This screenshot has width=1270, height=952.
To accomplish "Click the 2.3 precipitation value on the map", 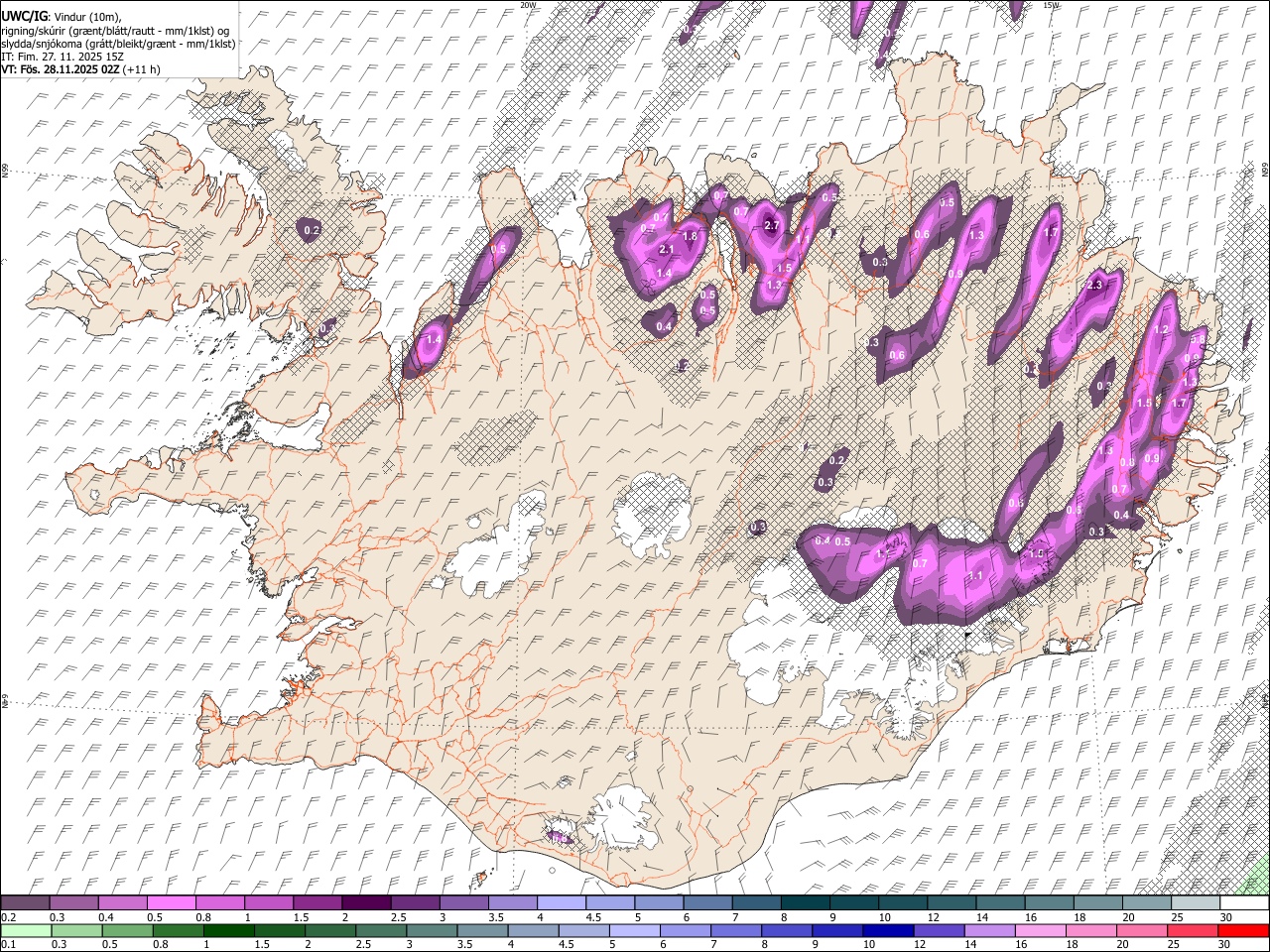I will coord(1095,285).
